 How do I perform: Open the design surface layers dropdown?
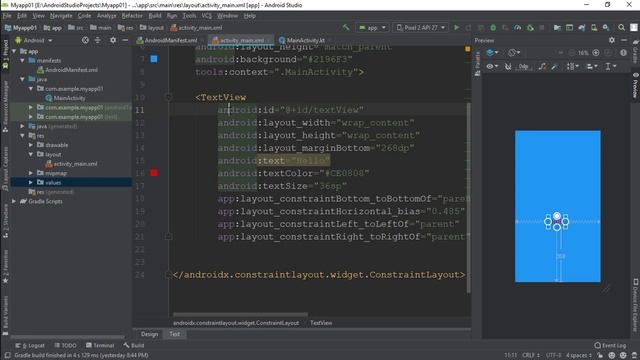pos(492,53)
